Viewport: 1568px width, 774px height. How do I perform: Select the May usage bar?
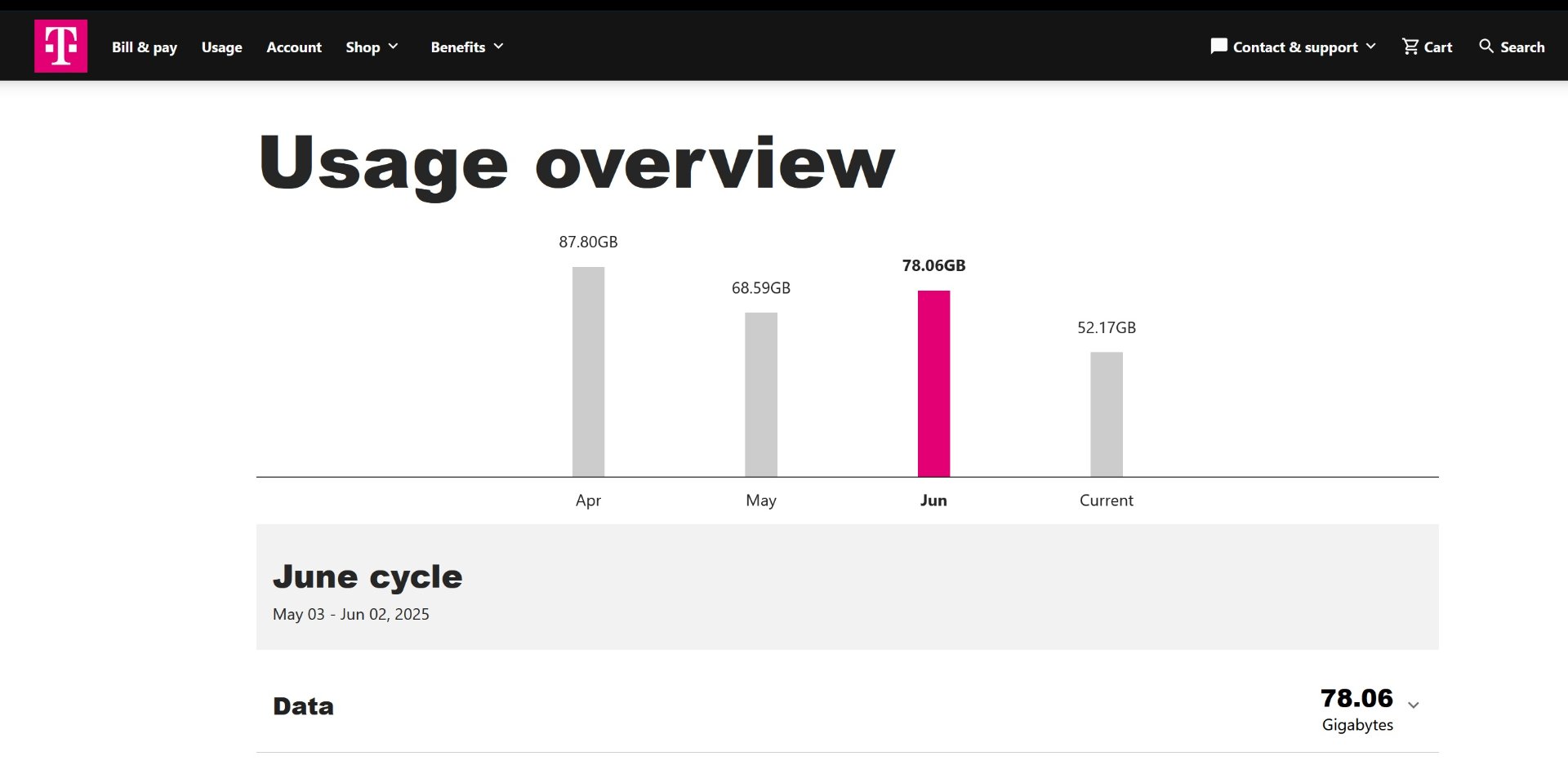761,395
